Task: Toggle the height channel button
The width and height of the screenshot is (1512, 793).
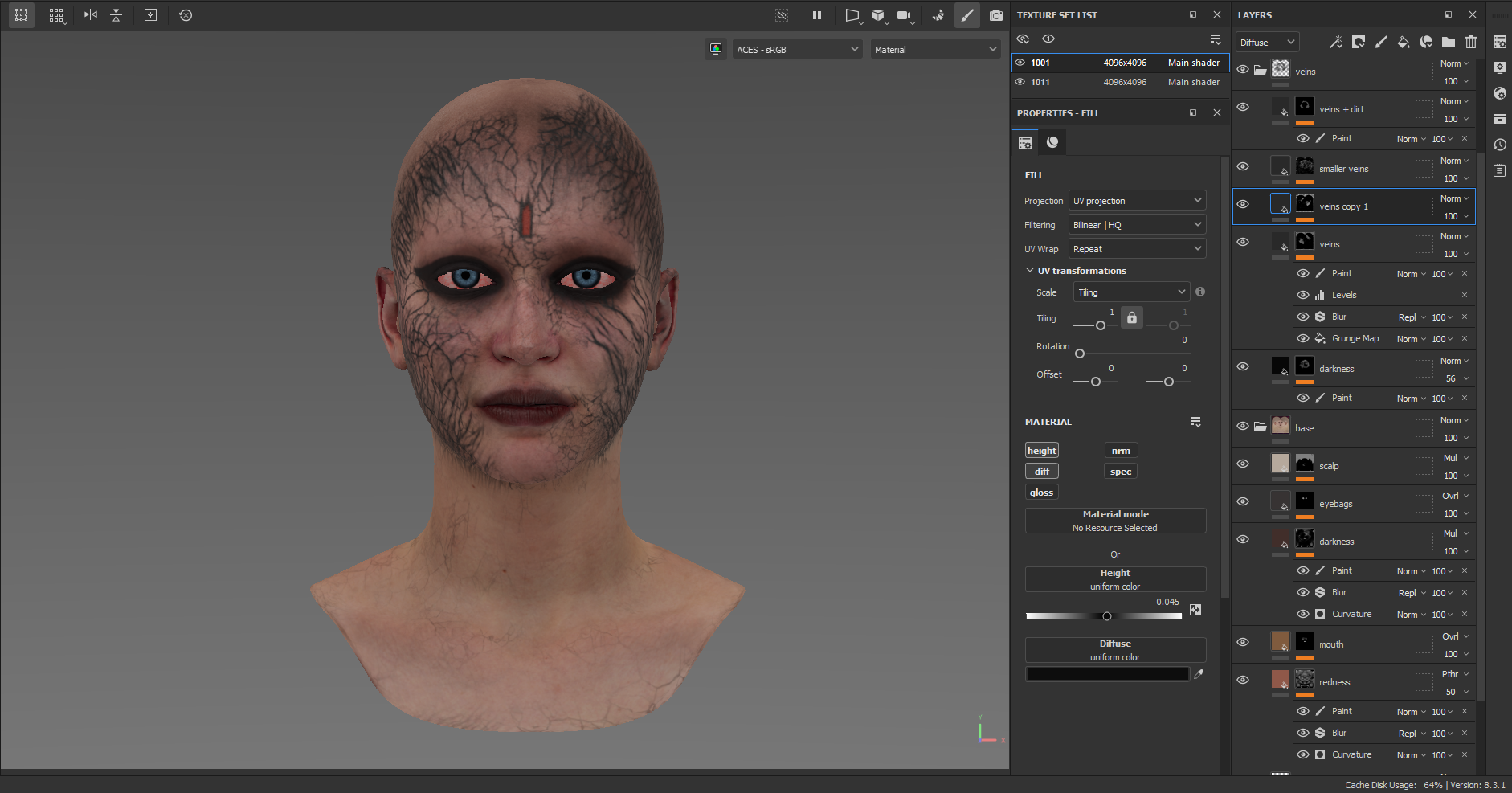Action: [1042, 451]
